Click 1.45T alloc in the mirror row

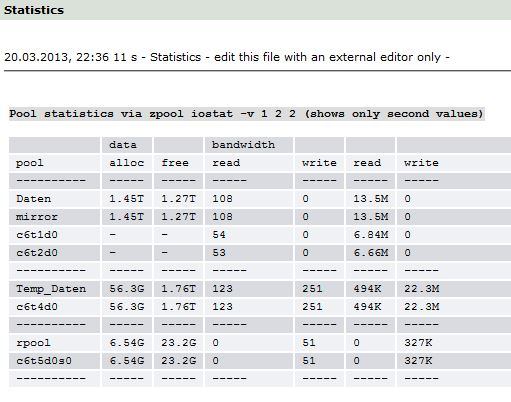tap(127, 217)
